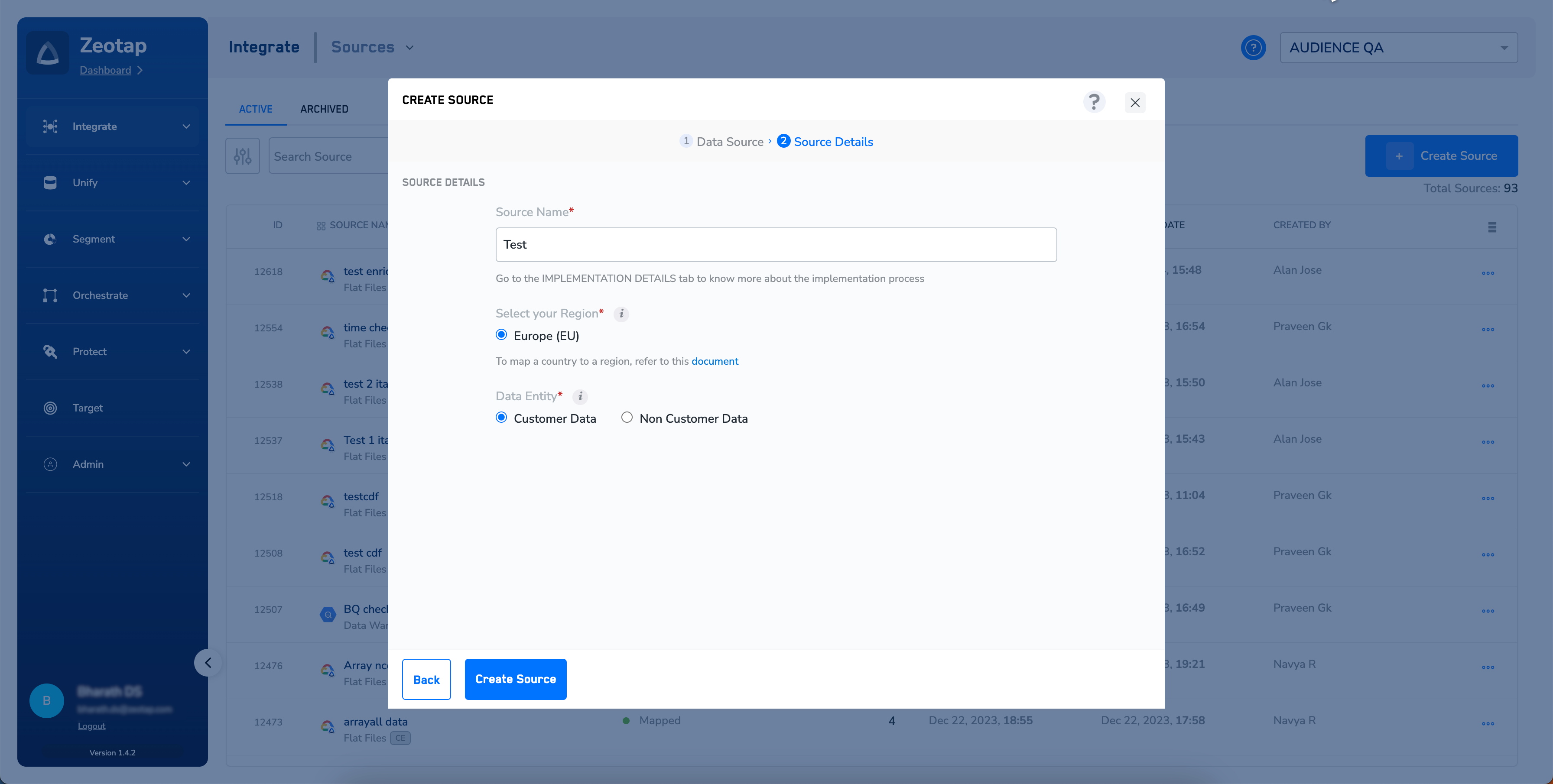Click the Zeotap logo icon

(48, 54)
